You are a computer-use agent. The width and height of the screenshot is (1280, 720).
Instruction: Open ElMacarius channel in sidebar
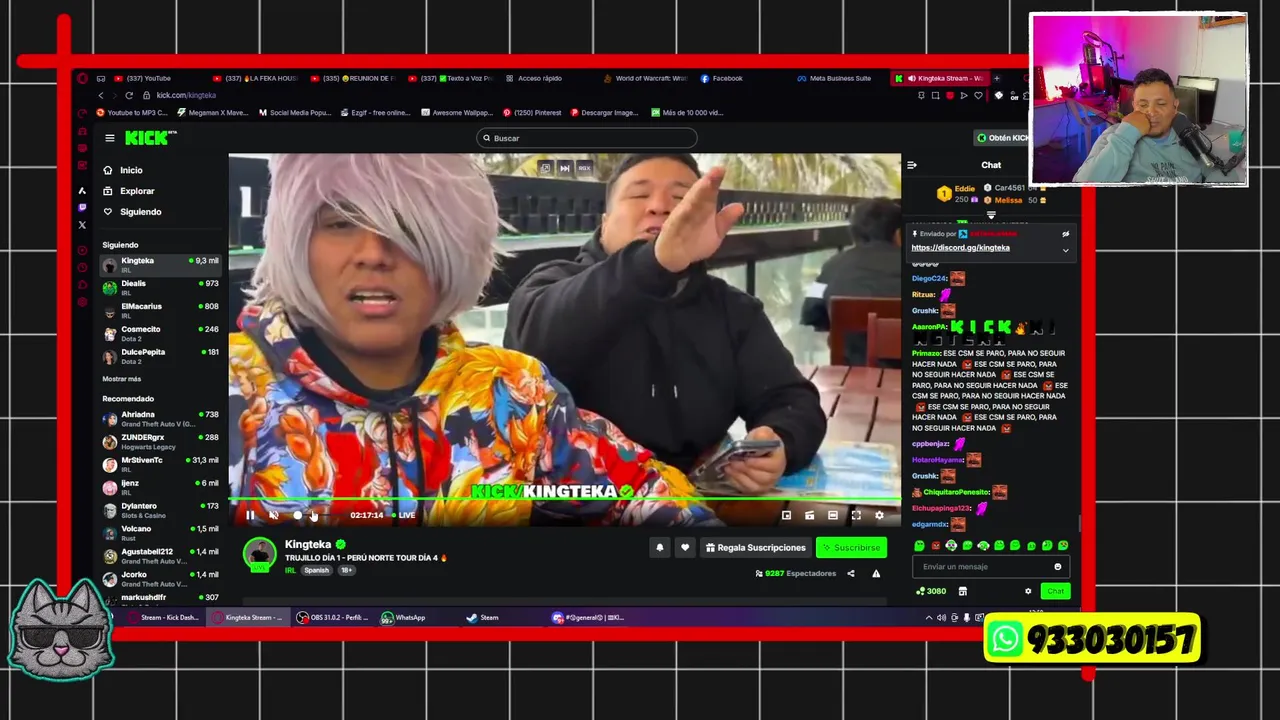[x=160, y=310]
